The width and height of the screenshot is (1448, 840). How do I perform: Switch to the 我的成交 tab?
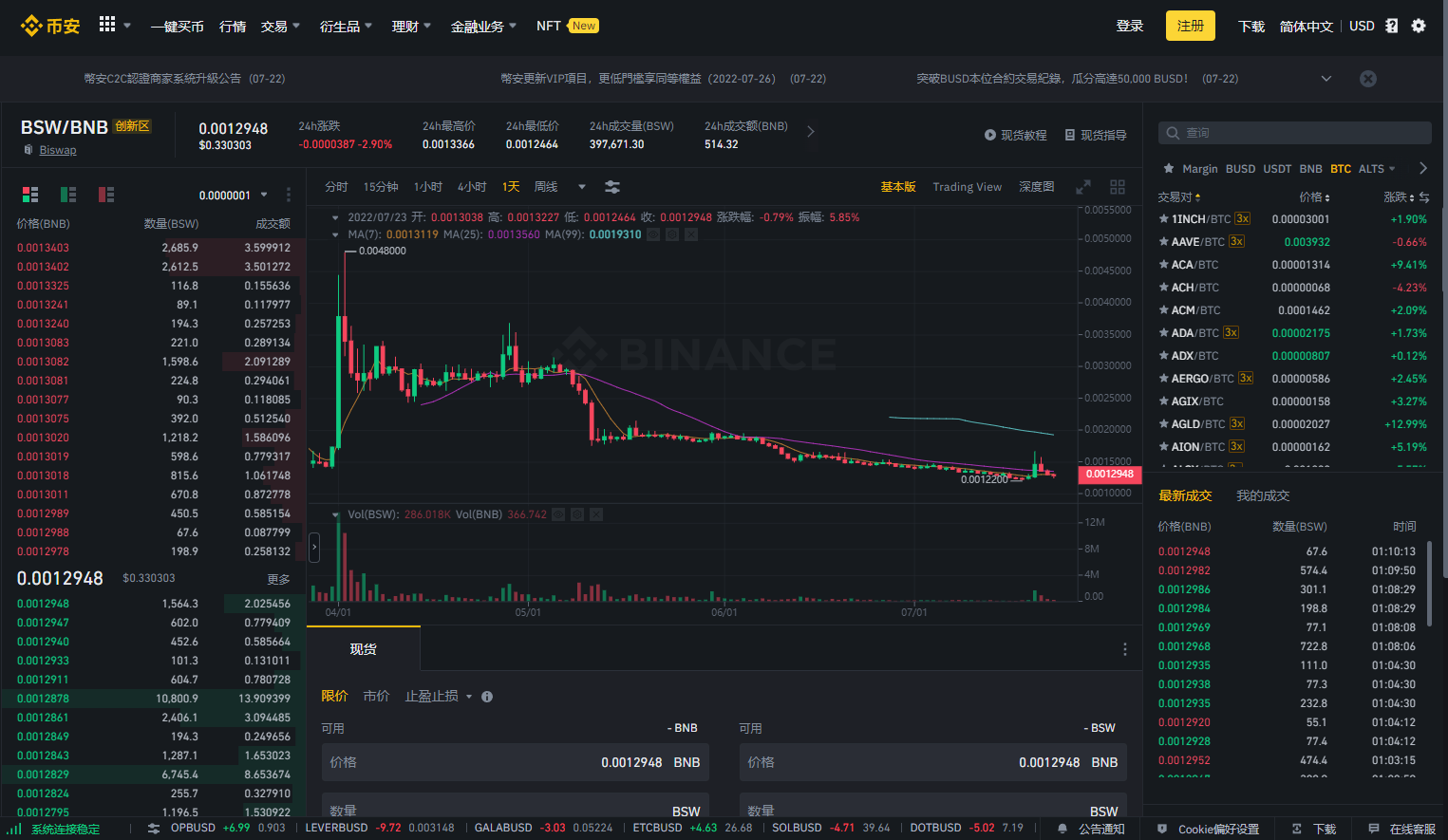tap(1263, 495)
